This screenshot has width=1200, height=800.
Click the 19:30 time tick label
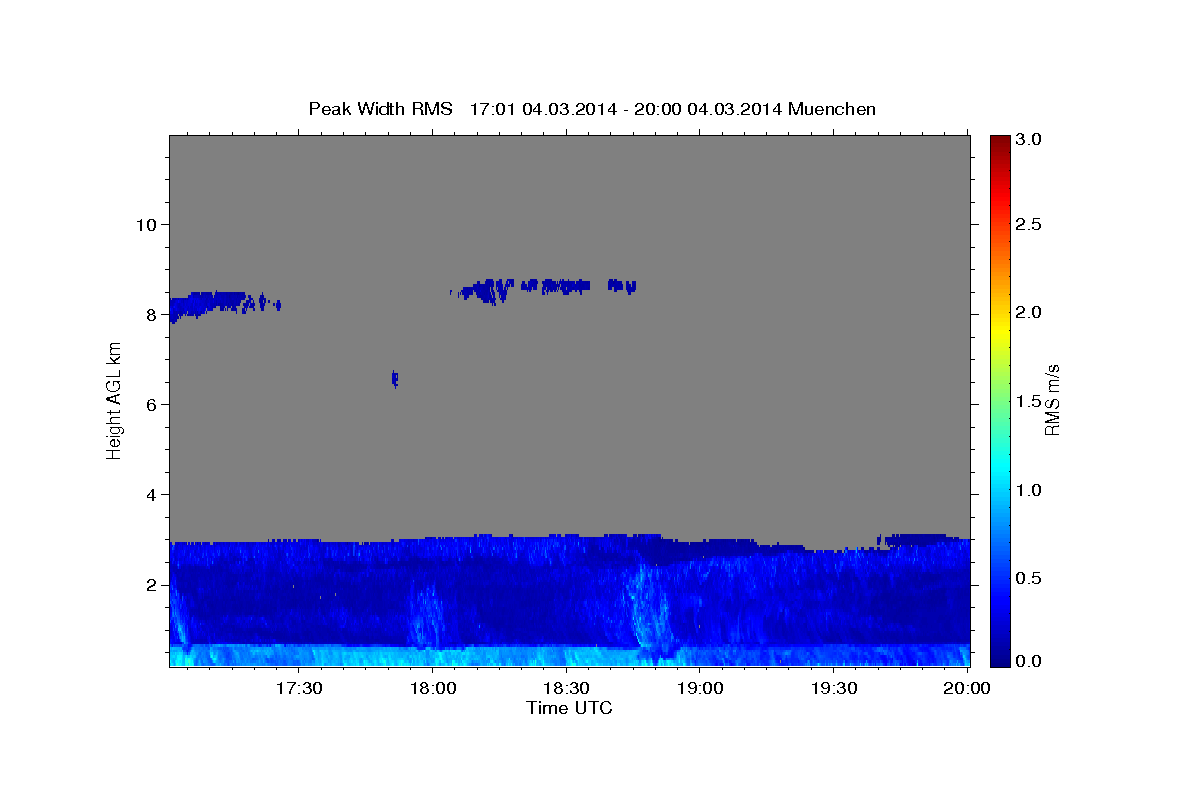pos(834,689)
